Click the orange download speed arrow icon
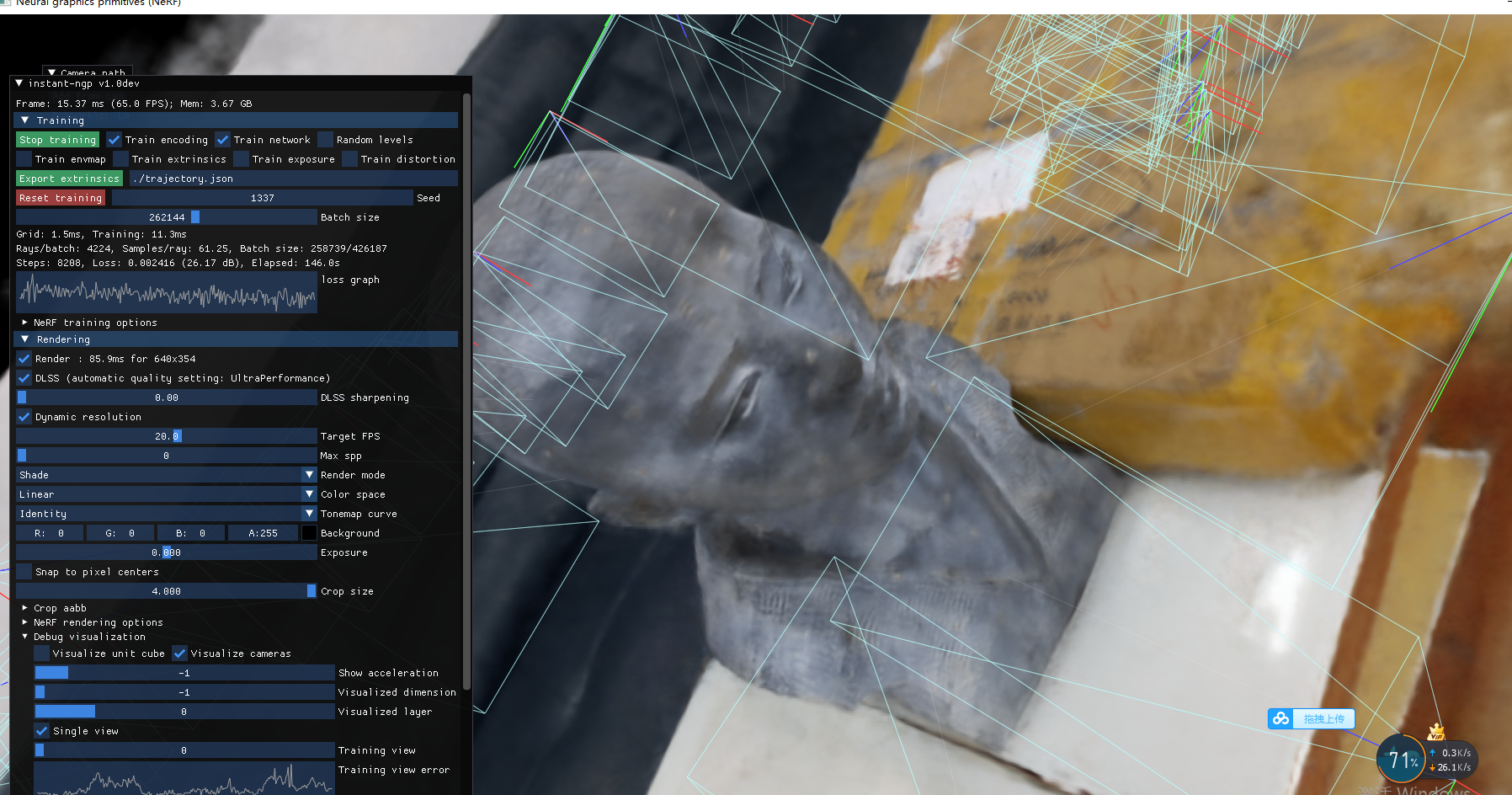Viewport: 1512px width, 795px height. tap(1433, 767)
